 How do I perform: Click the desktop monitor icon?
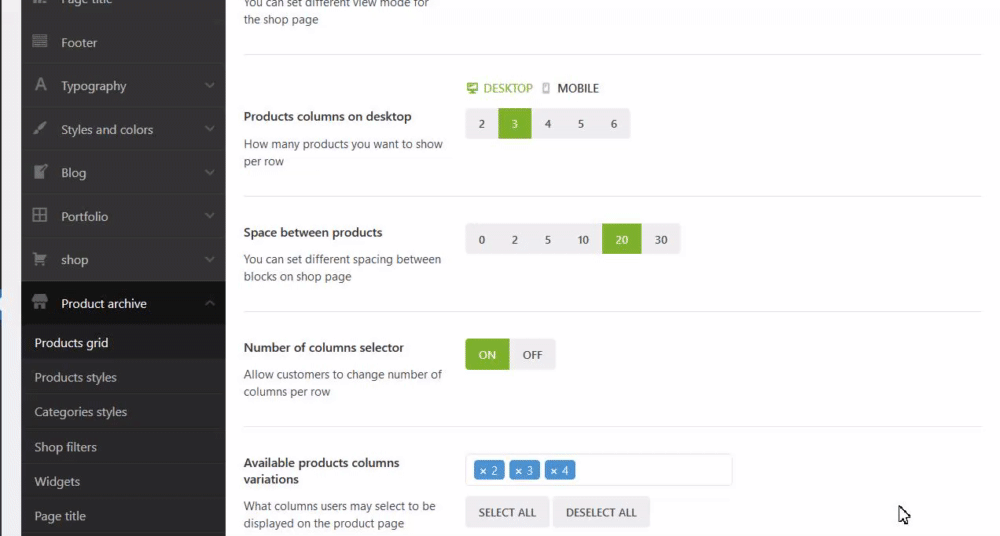coord(473,88)
